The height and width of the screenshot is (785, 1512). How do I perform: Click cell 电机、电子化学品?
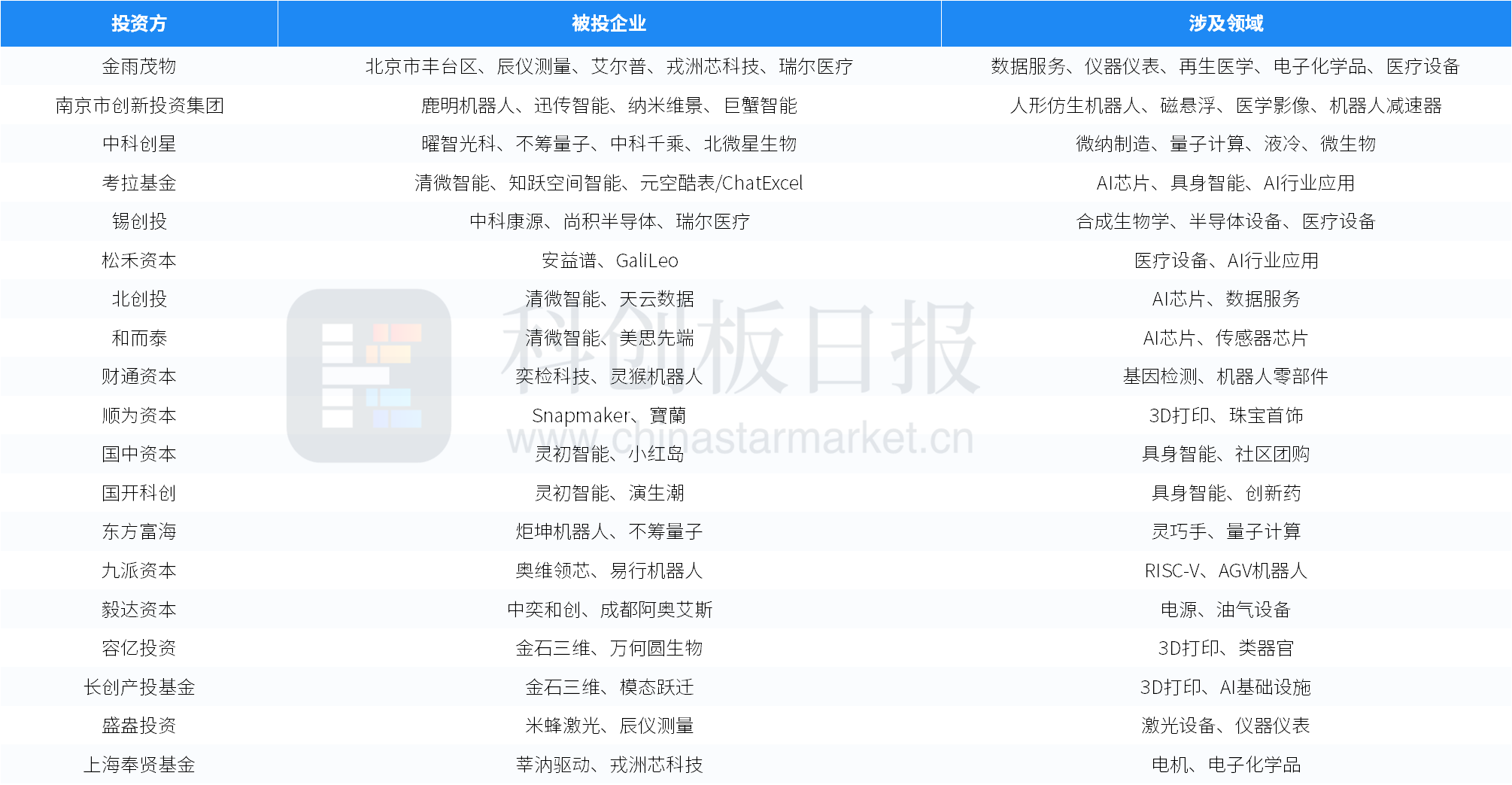click(1226, 765)
